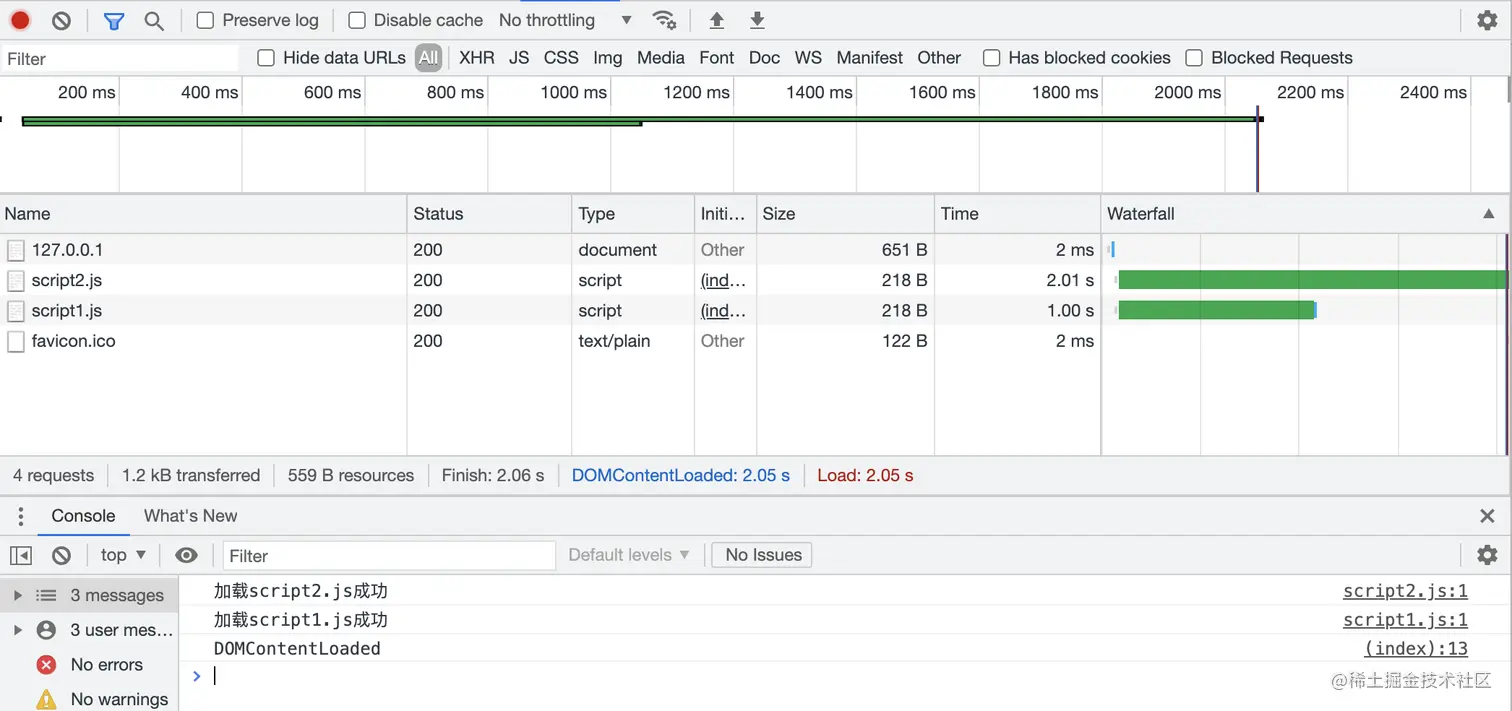Screen dimensions: 1512x711
Task: Clear the network log
Action: point(61,20)
